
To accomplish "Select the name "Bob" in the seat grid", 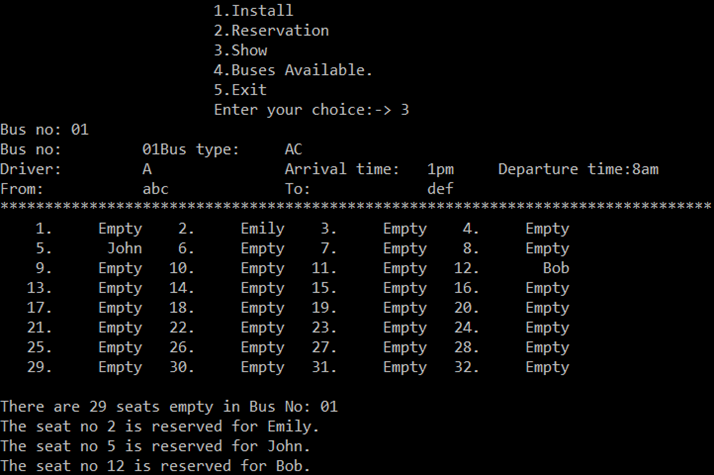I will coord(555,268).
